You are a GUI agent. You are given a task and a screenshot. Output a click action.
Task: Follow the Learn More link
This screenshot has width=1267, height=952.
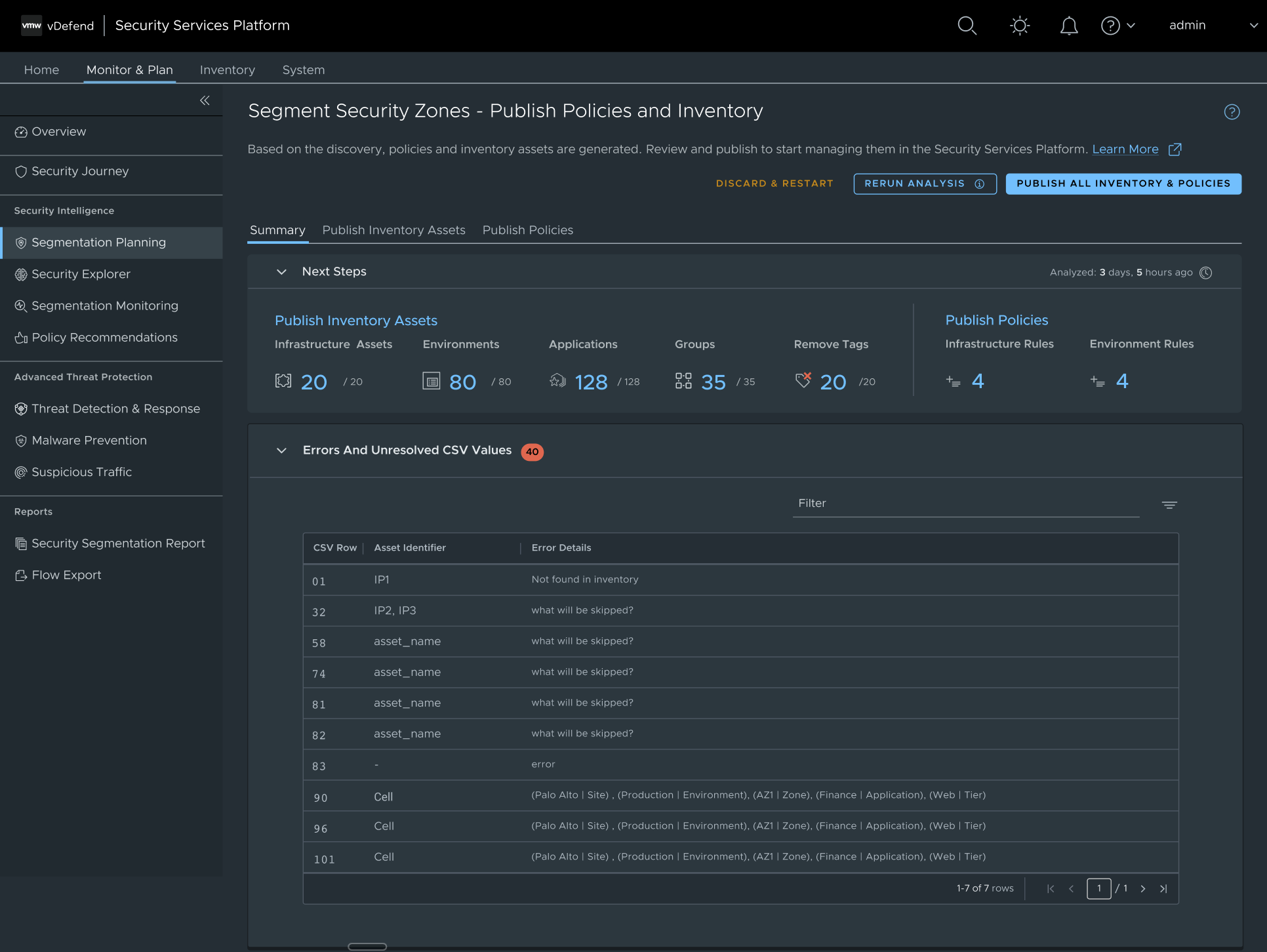pos(1125,149)
